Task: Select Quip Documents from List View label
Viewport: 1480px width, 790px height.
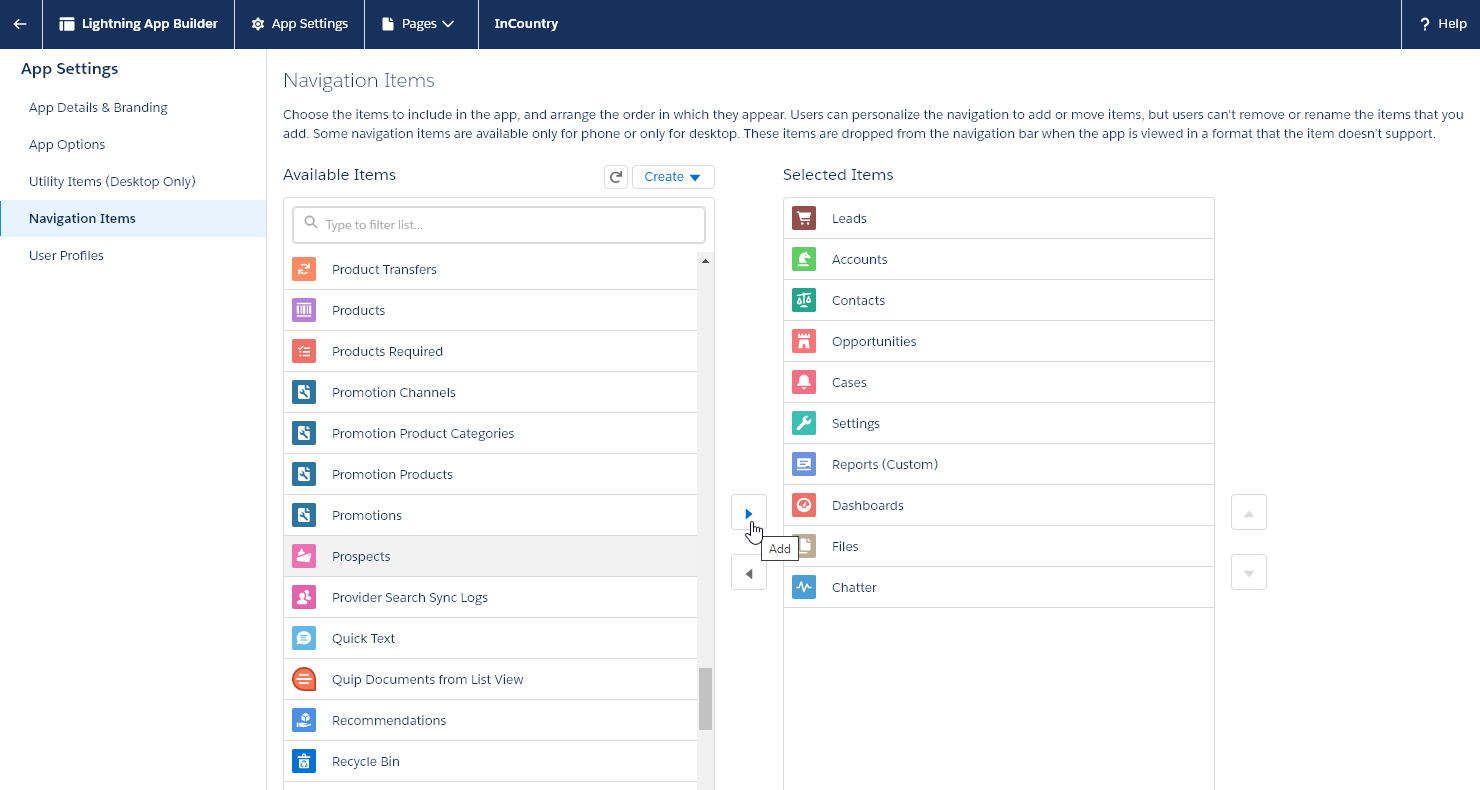Action: (x=428, y=680)
